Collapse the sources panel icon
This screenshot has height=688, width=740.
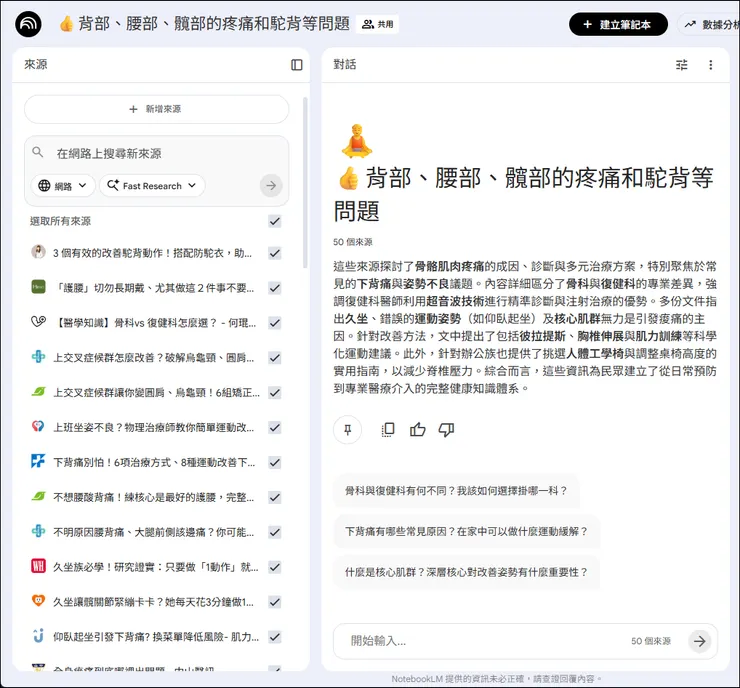pos(296,65)
